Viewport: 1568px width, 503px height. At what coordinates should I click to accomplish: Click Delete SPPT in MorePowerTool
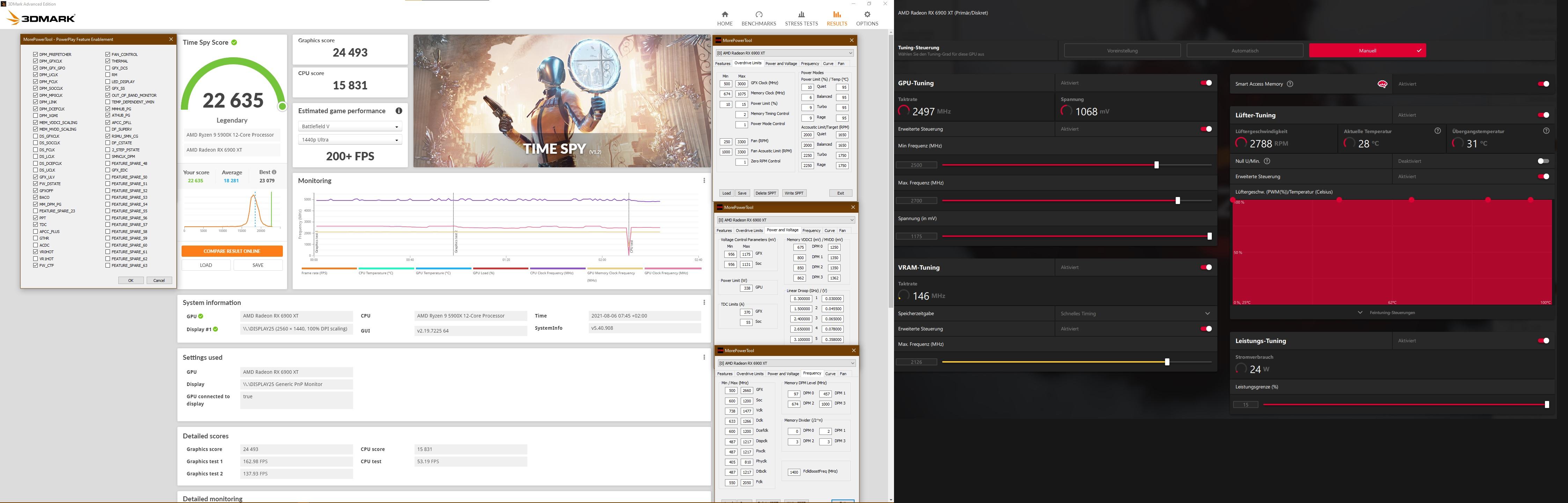point(766,193)
